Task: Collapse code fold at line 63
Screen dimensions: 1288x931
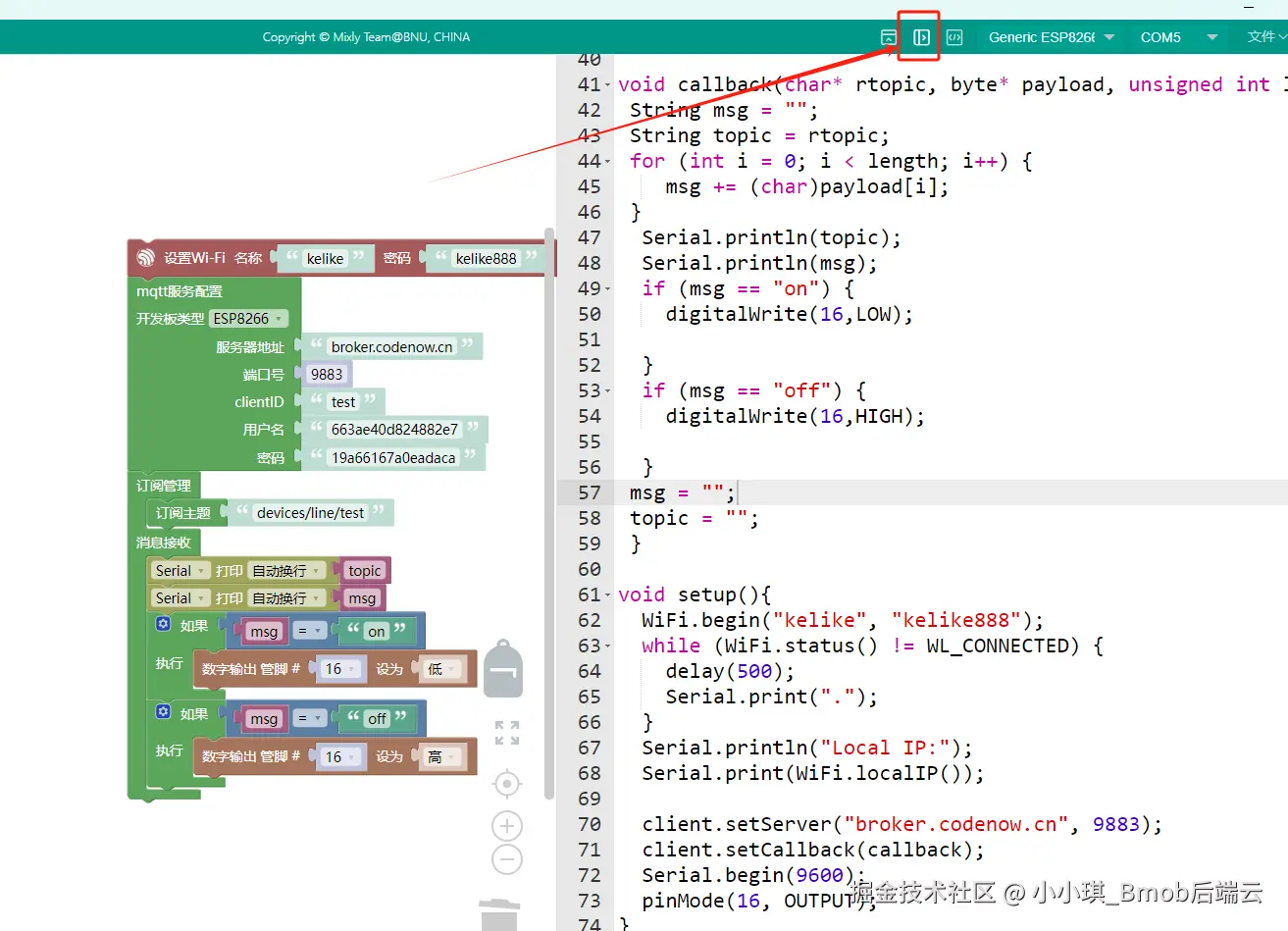Action: [608, 647]
